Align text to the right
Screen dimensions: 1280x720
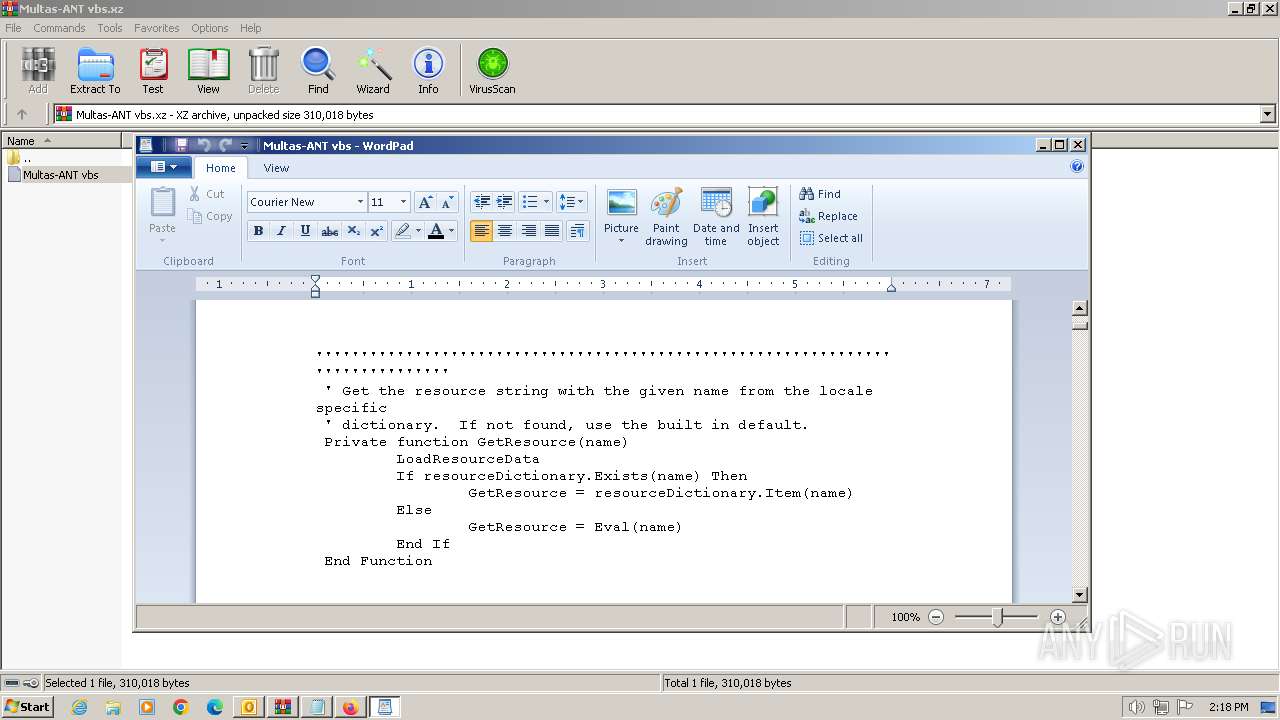(529, 231)
